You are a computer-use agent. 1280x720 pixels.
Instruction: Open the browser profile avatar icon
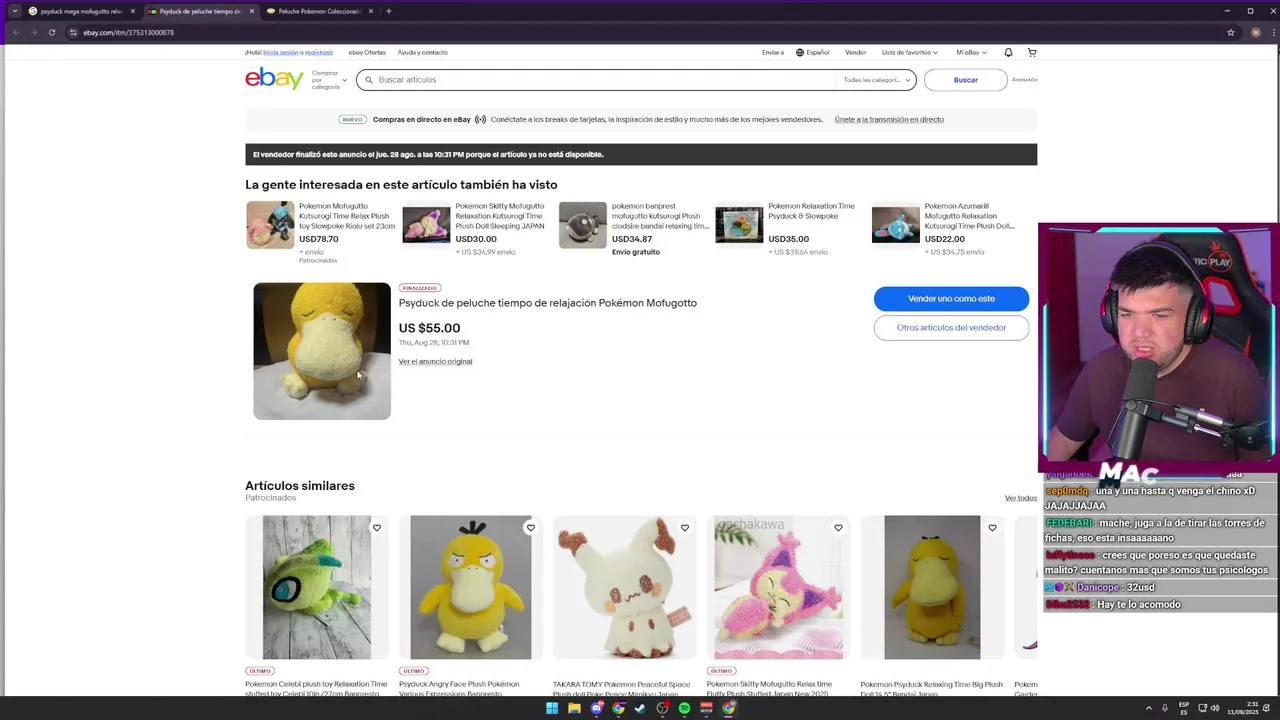(1256, 32)
